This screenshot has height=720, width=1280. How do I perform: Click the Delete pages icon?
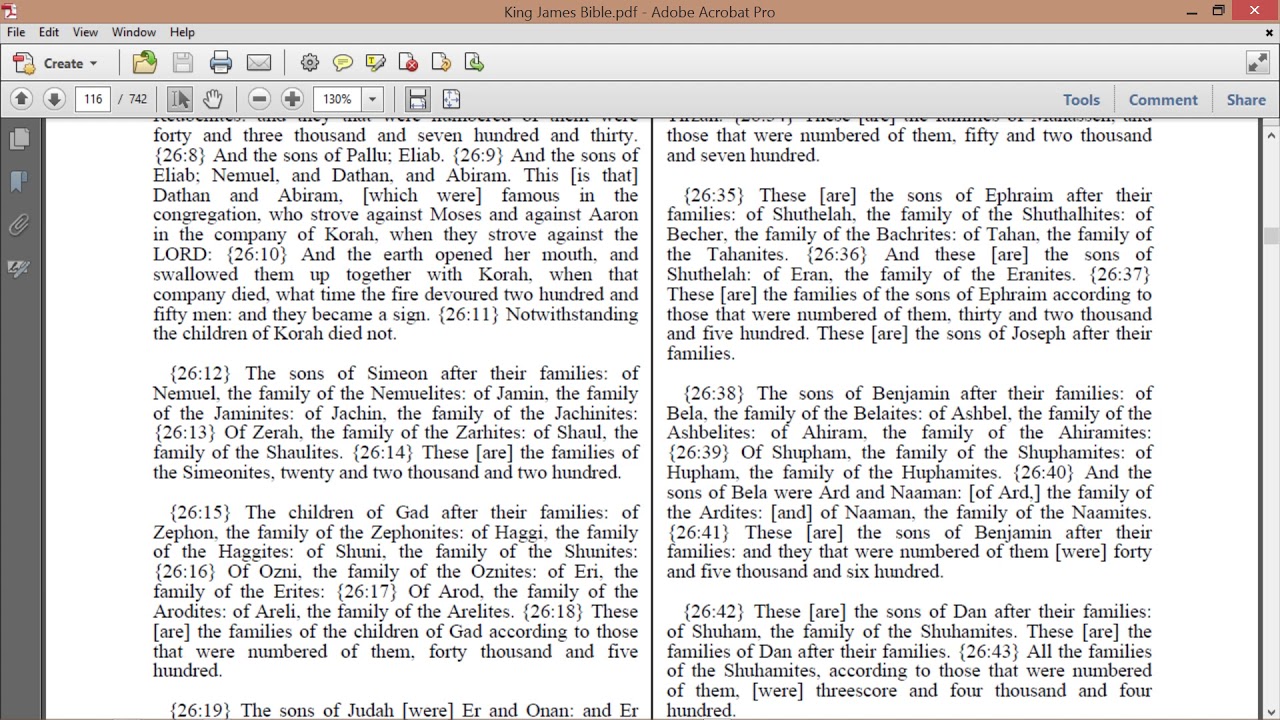[x=409, y=63]
